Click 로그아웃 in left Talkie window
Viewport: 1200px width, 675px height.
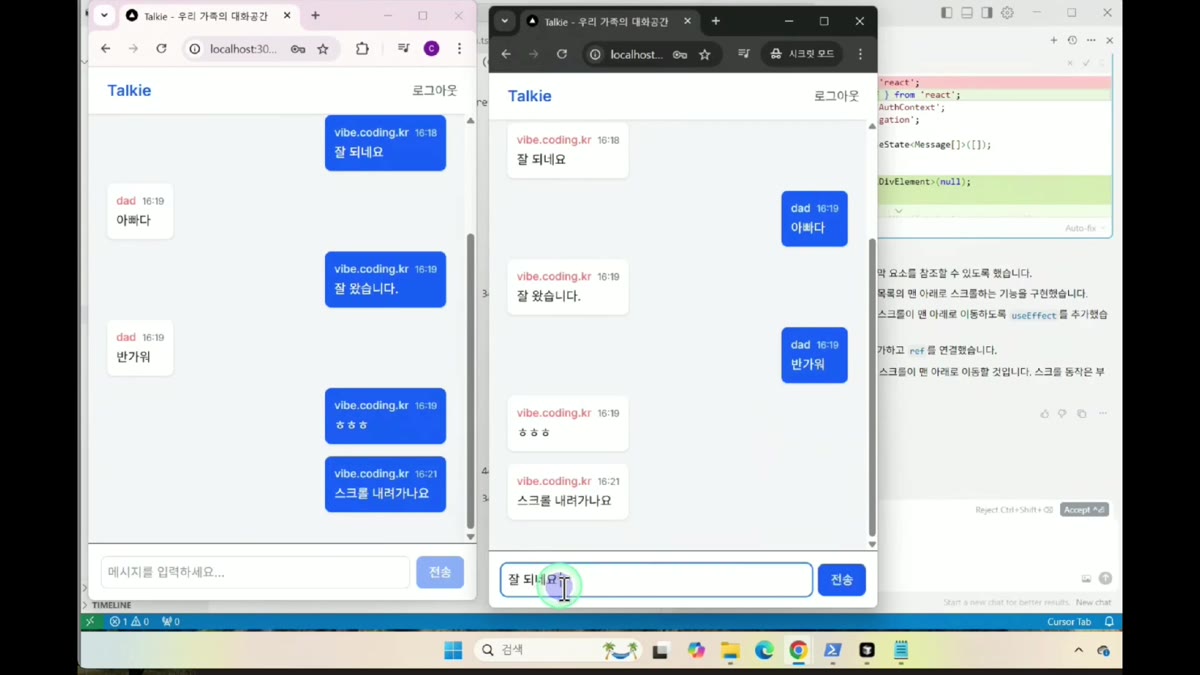(435, 90)
